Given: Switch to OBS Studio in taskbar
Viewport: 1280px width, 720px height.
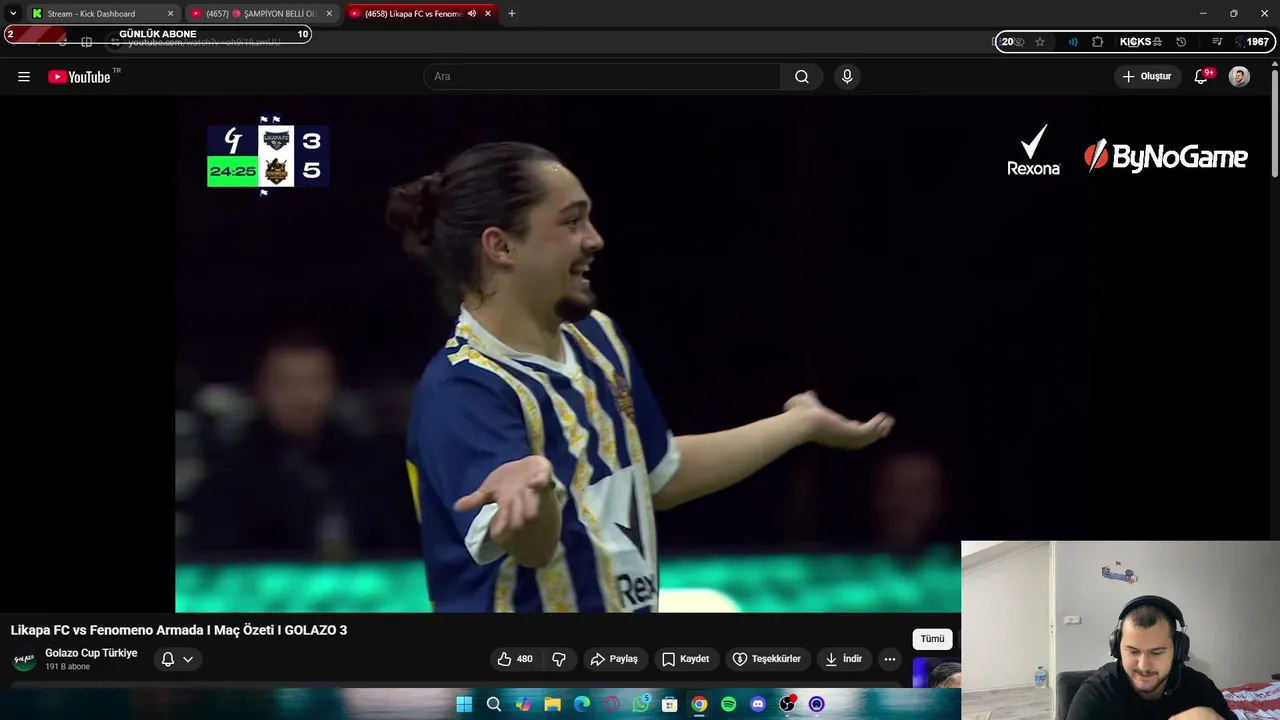Looking at the screenshot, I should pos(788,704).
